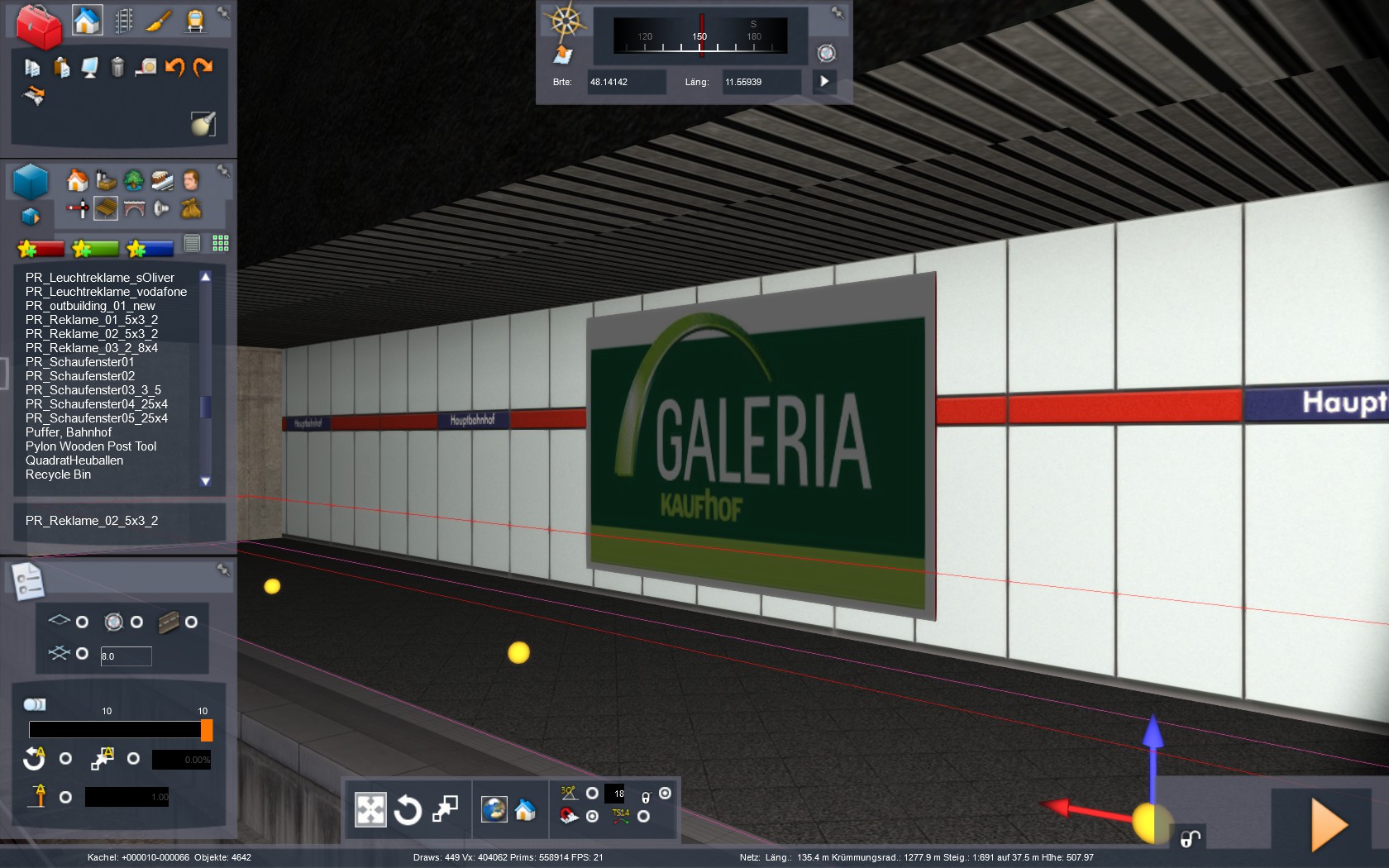Open the red toolbox panel
Viewport: 1389px width, 868px height.
(x=38, y=26)
